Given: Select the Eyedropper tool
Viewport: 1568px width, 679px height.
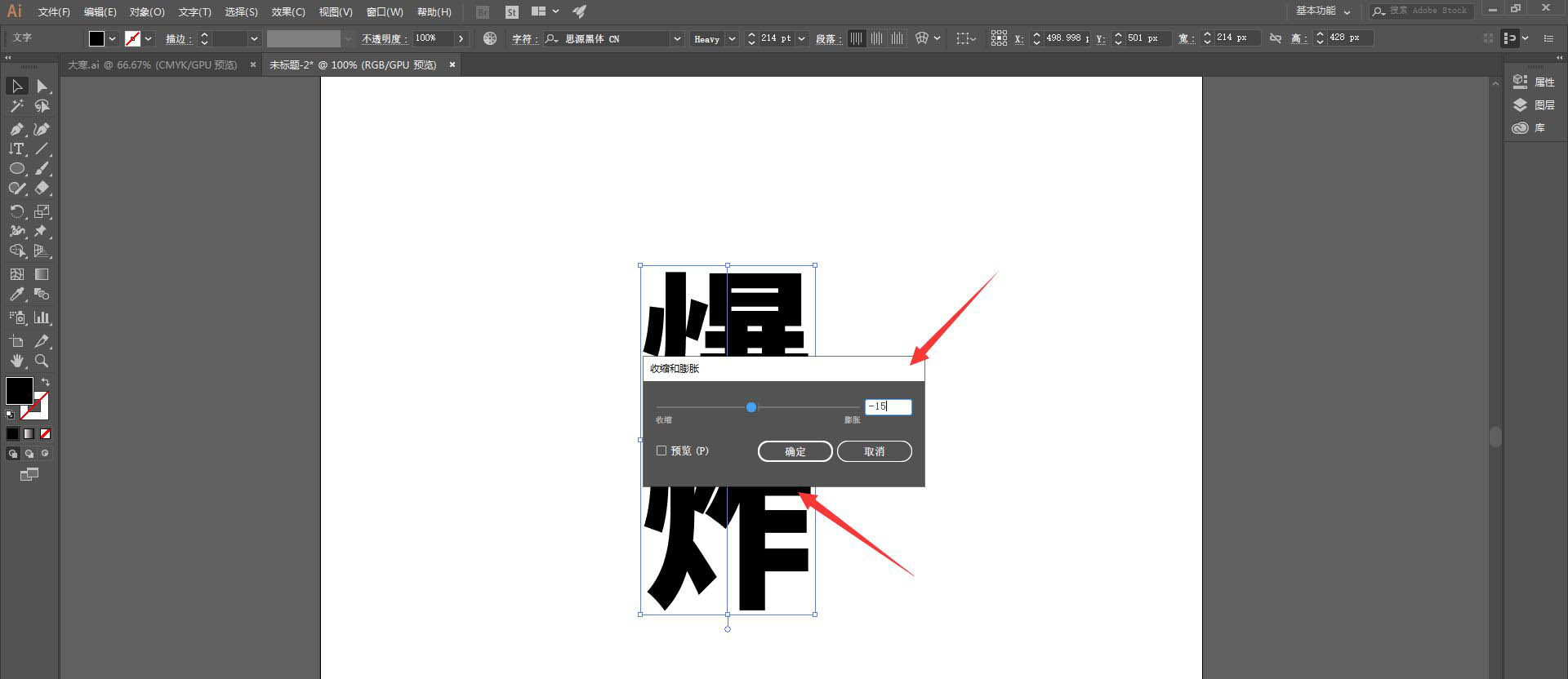Looking at the screenshot, I should coord(17,294).
